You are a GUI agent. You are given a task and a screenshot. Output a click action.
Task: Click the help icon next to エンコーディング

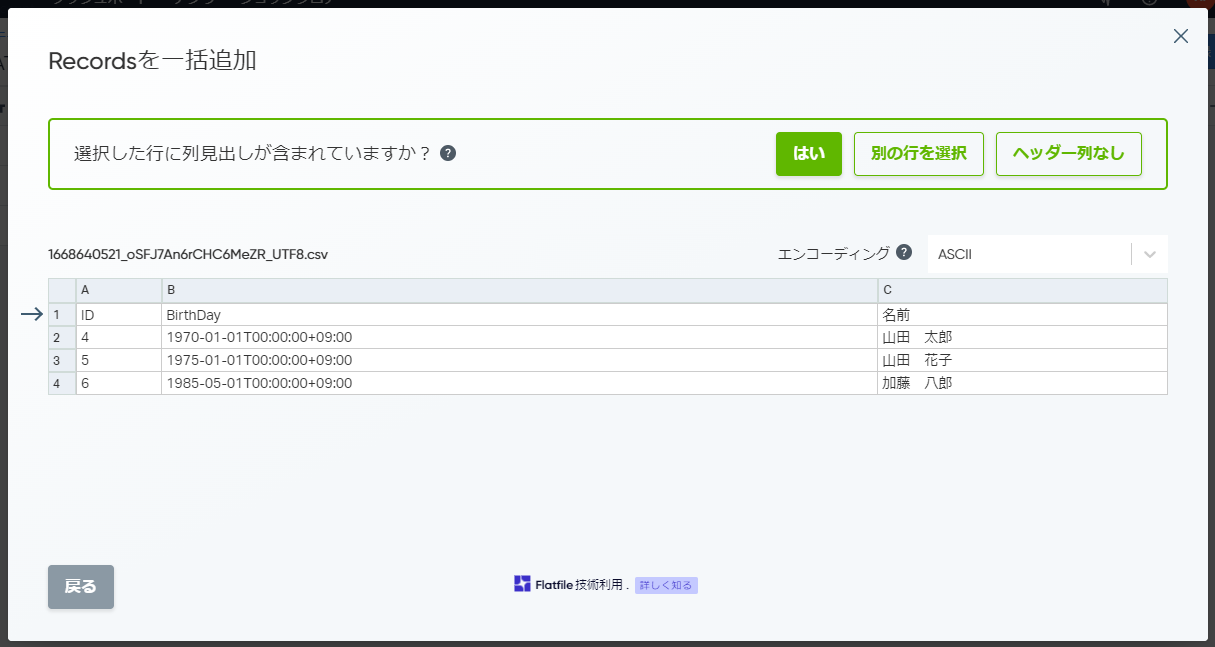[x=904, y=252]
